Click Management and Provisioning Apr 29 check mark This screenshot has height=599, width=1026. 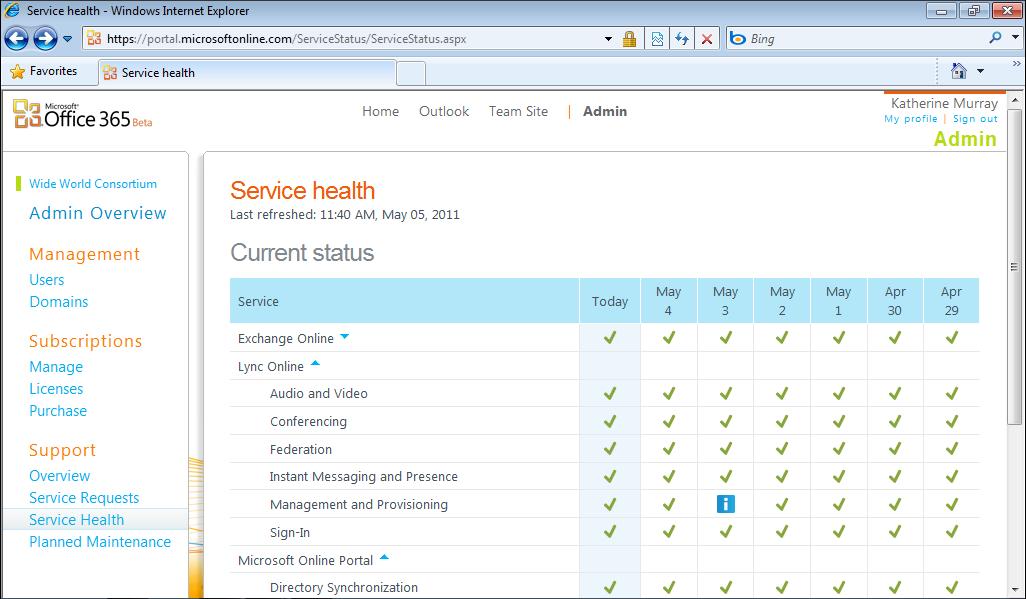coord(951,504)
